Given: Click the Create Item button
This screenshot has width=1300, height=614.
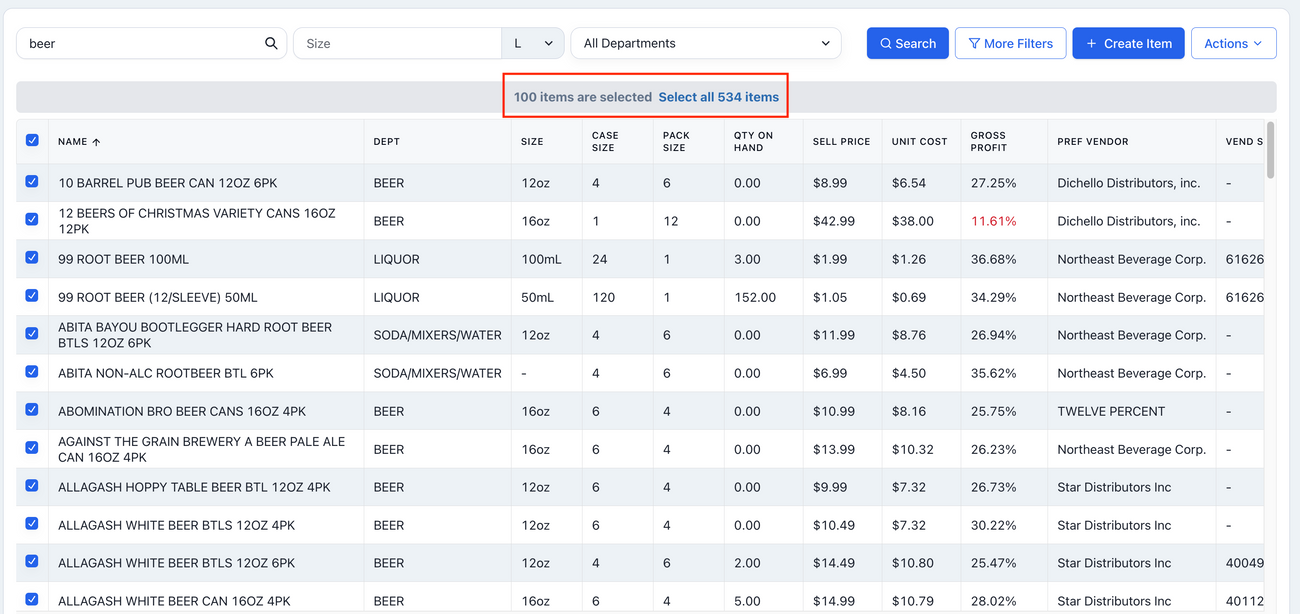Looking at the screenshot, I should click(1128, 44).
